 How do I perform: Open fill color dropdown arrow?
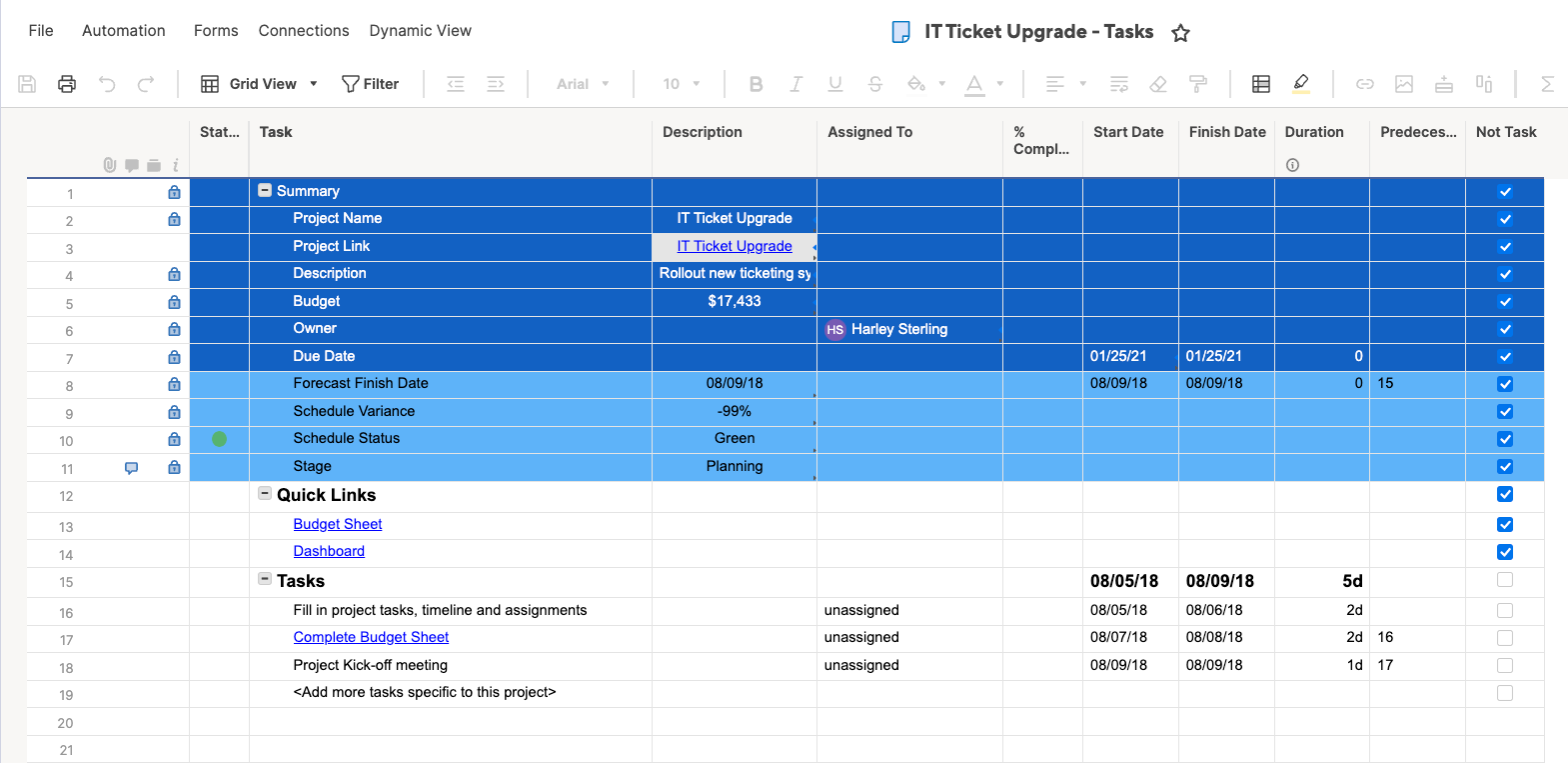(941, 84)
